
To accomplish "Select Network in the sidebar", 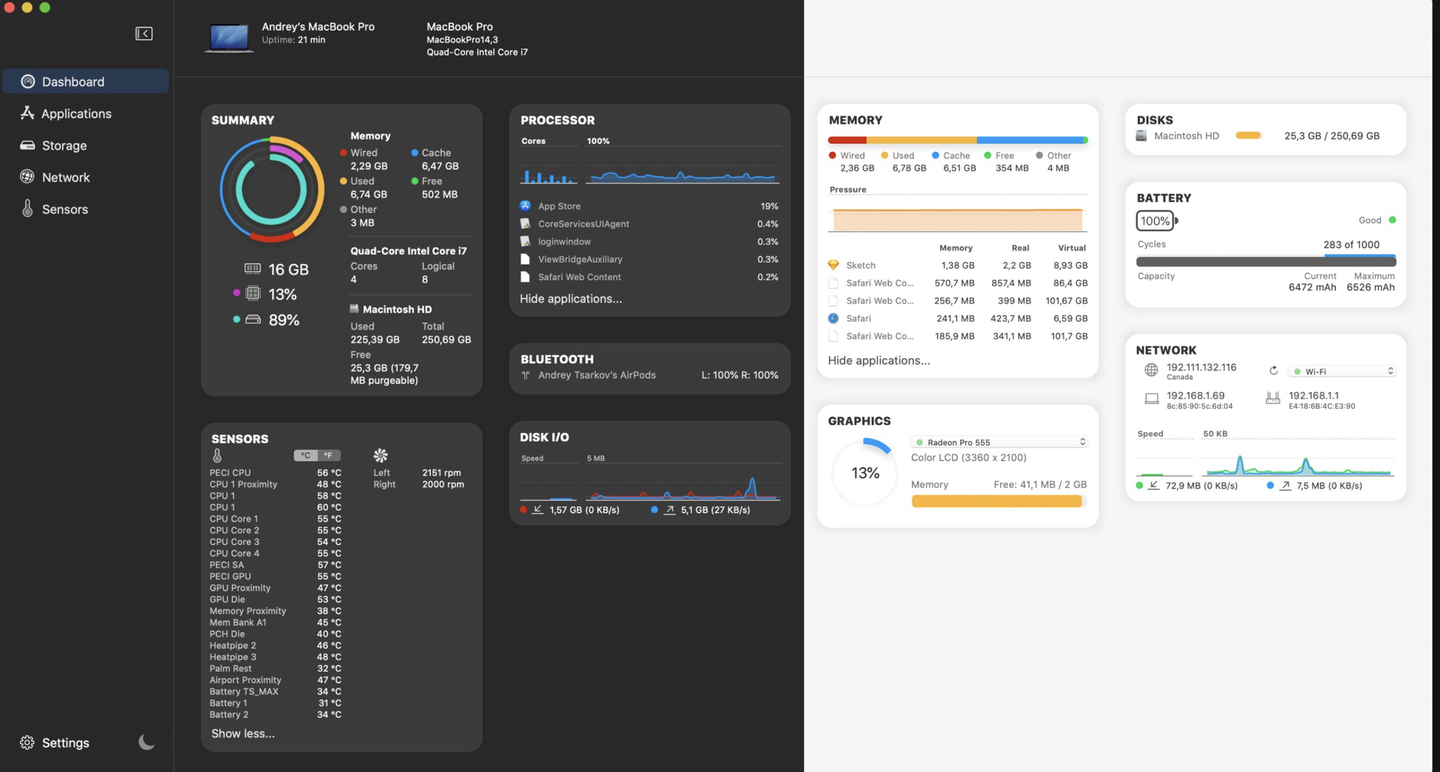I will 66,177.
